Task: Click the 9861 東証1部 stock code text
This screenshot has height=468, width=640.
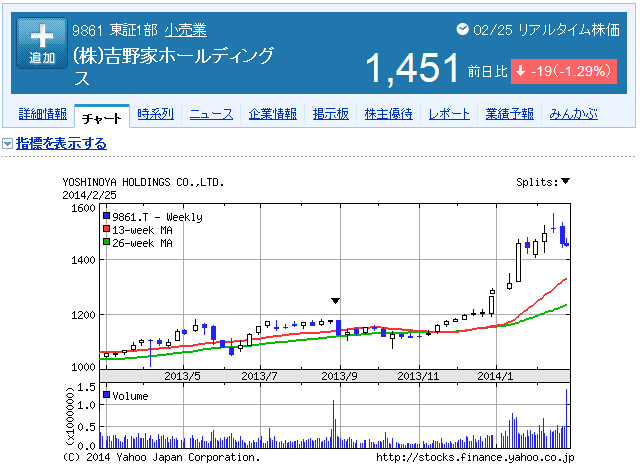Action: [x=115, y=30]
